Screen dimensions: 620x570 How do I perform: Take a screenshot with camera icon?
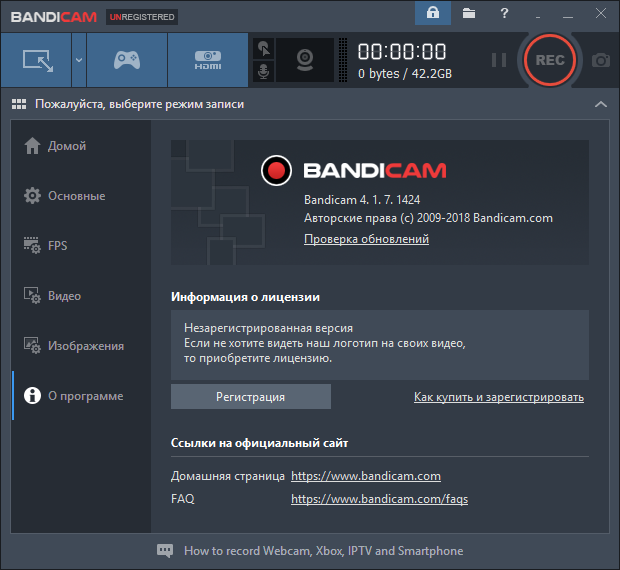pos(600,60)
